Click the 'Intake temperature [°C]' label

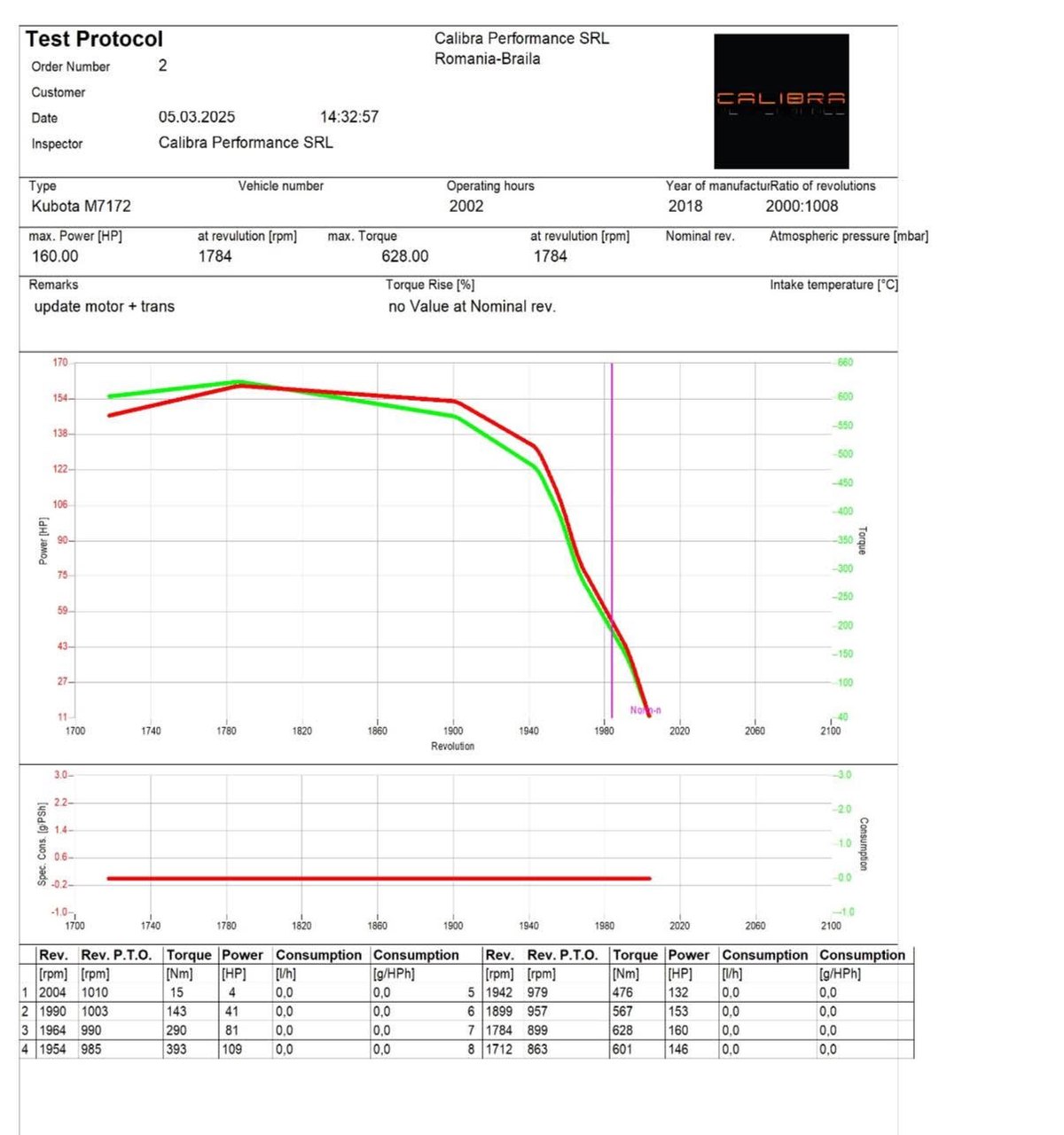(x=833, y=285)
